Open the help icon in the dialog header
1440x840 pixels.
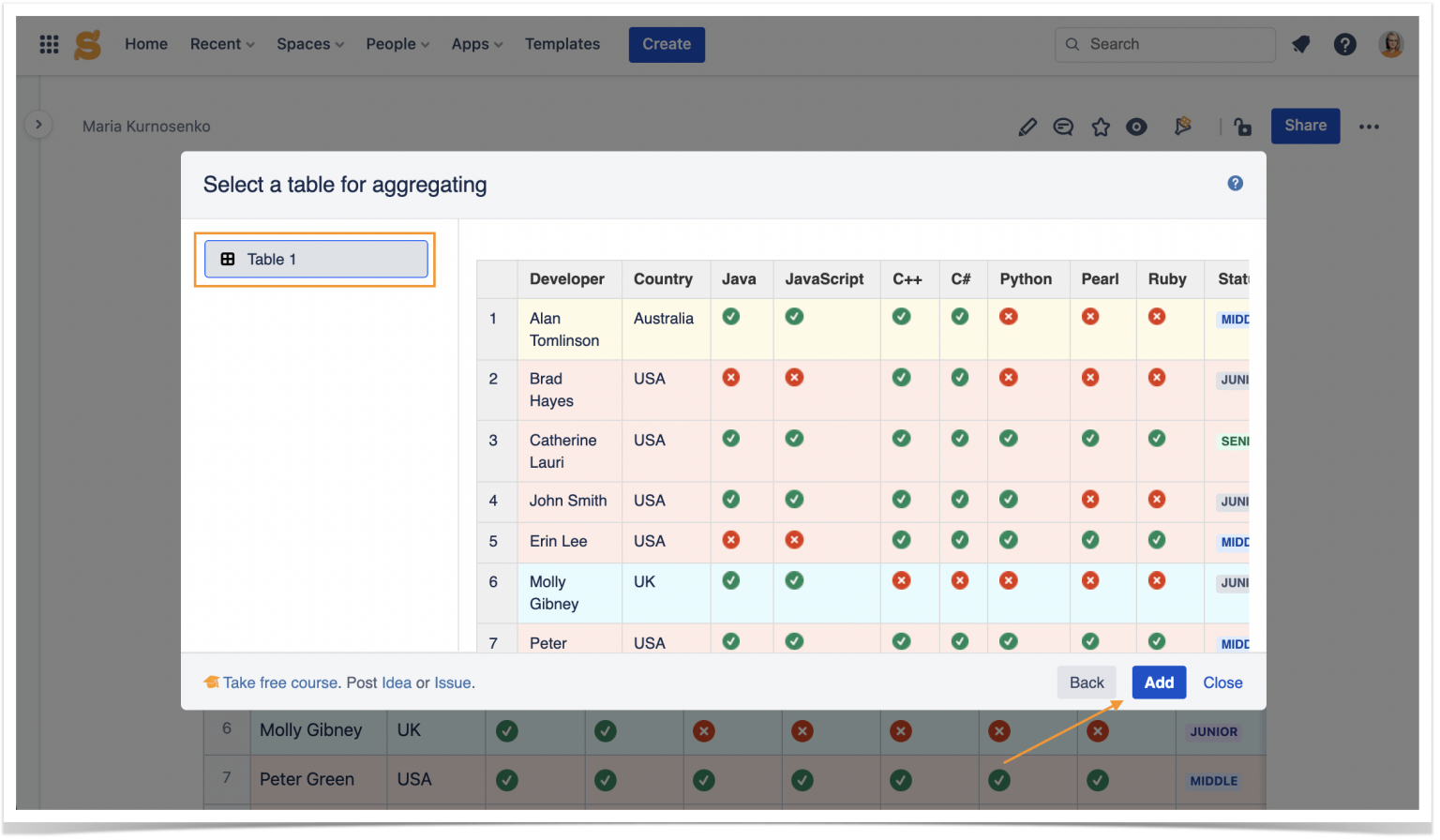[1235, 184]
